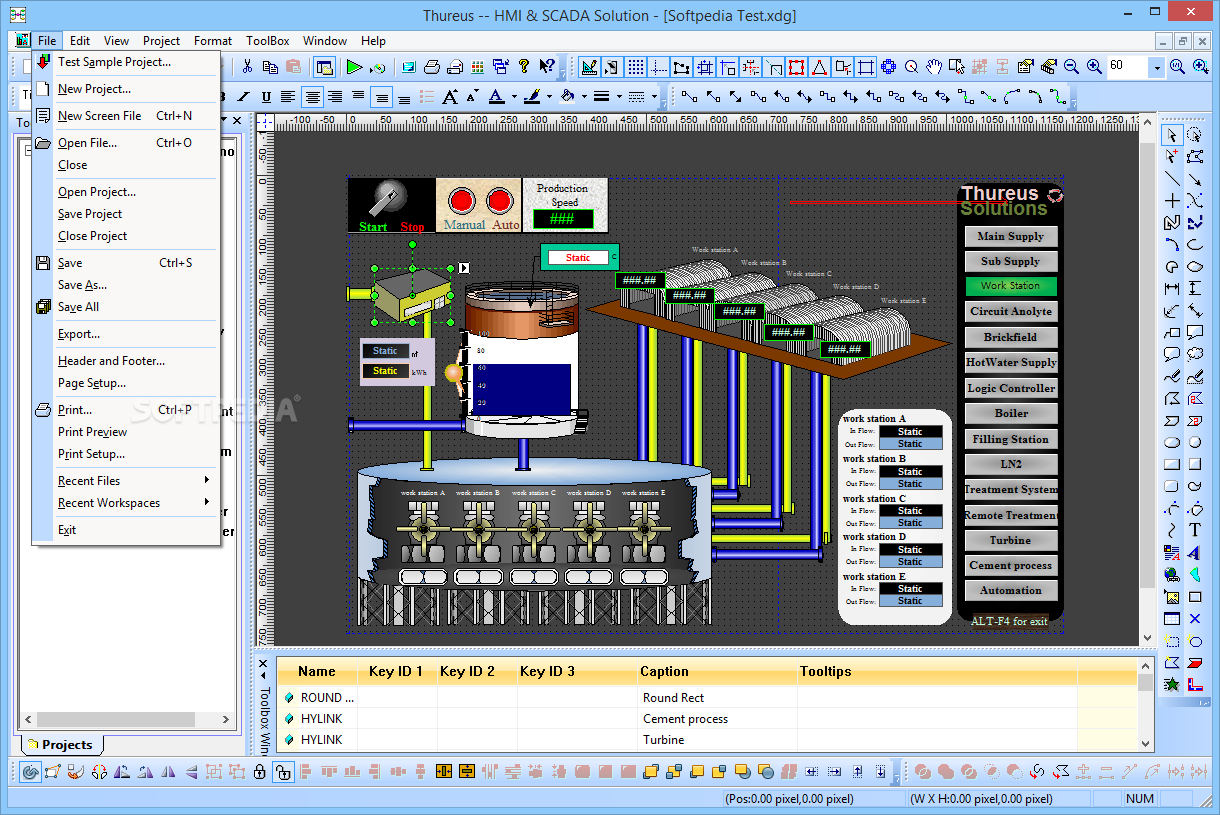This screenshot has height=815, width=1220.
Task: Open the line width dropdown arrow
Action: [620, 97]
